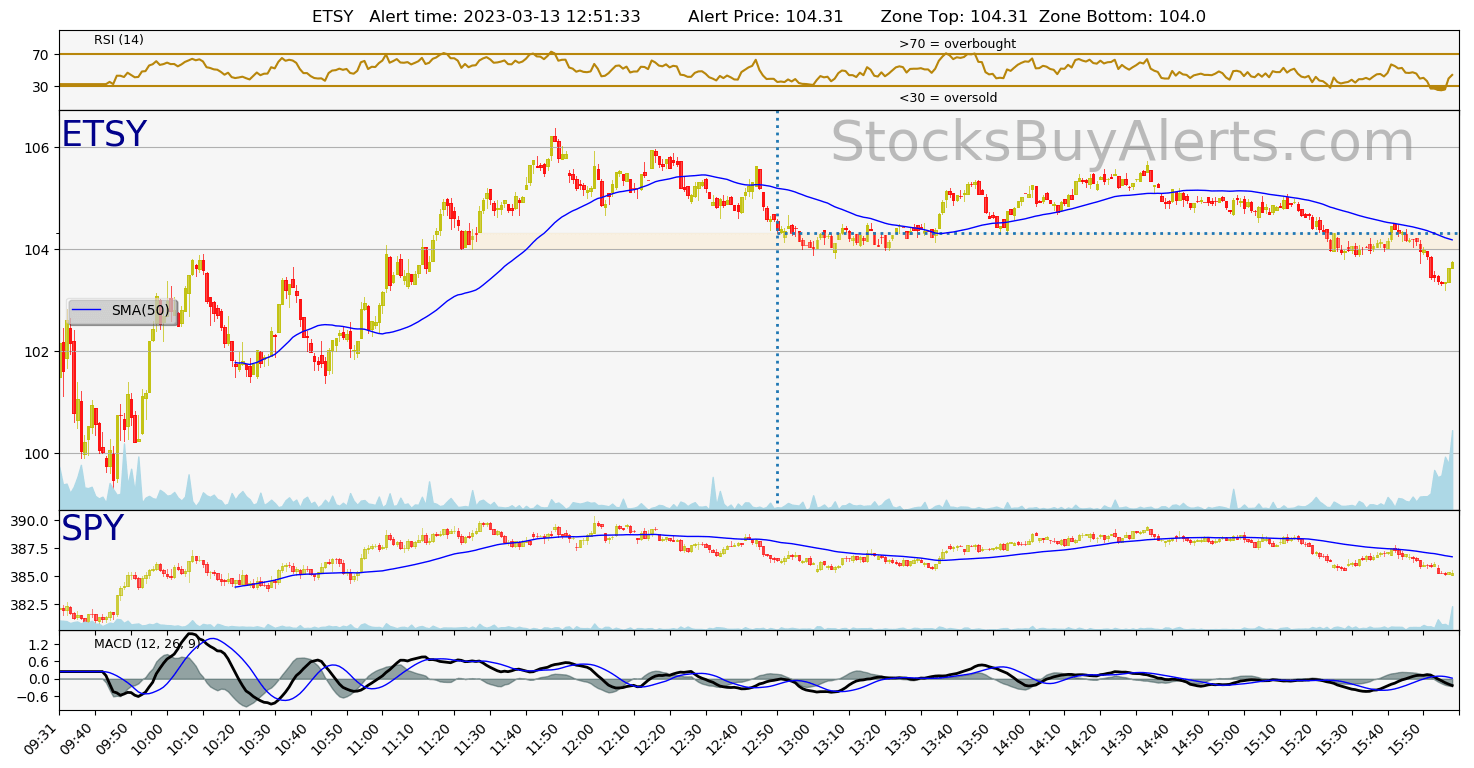
Task: Click the alert time 2023-03-13 12:51:33 text
Action: coord(505,17)
